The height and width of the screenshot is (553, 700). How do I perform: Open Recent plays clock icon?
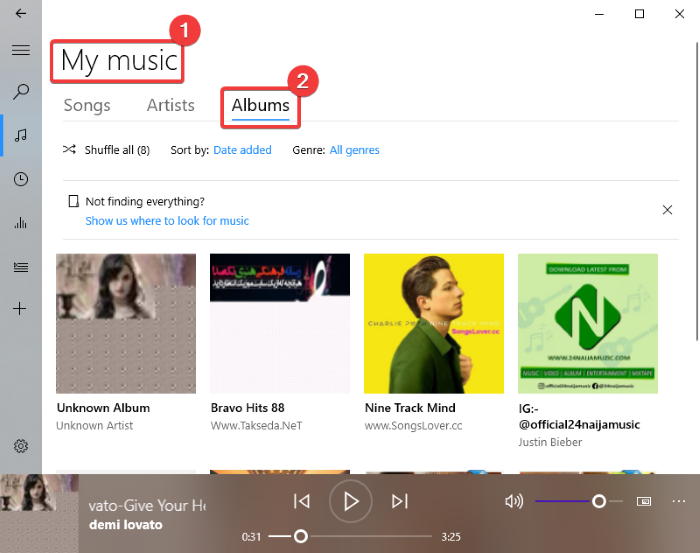(21, 179)
